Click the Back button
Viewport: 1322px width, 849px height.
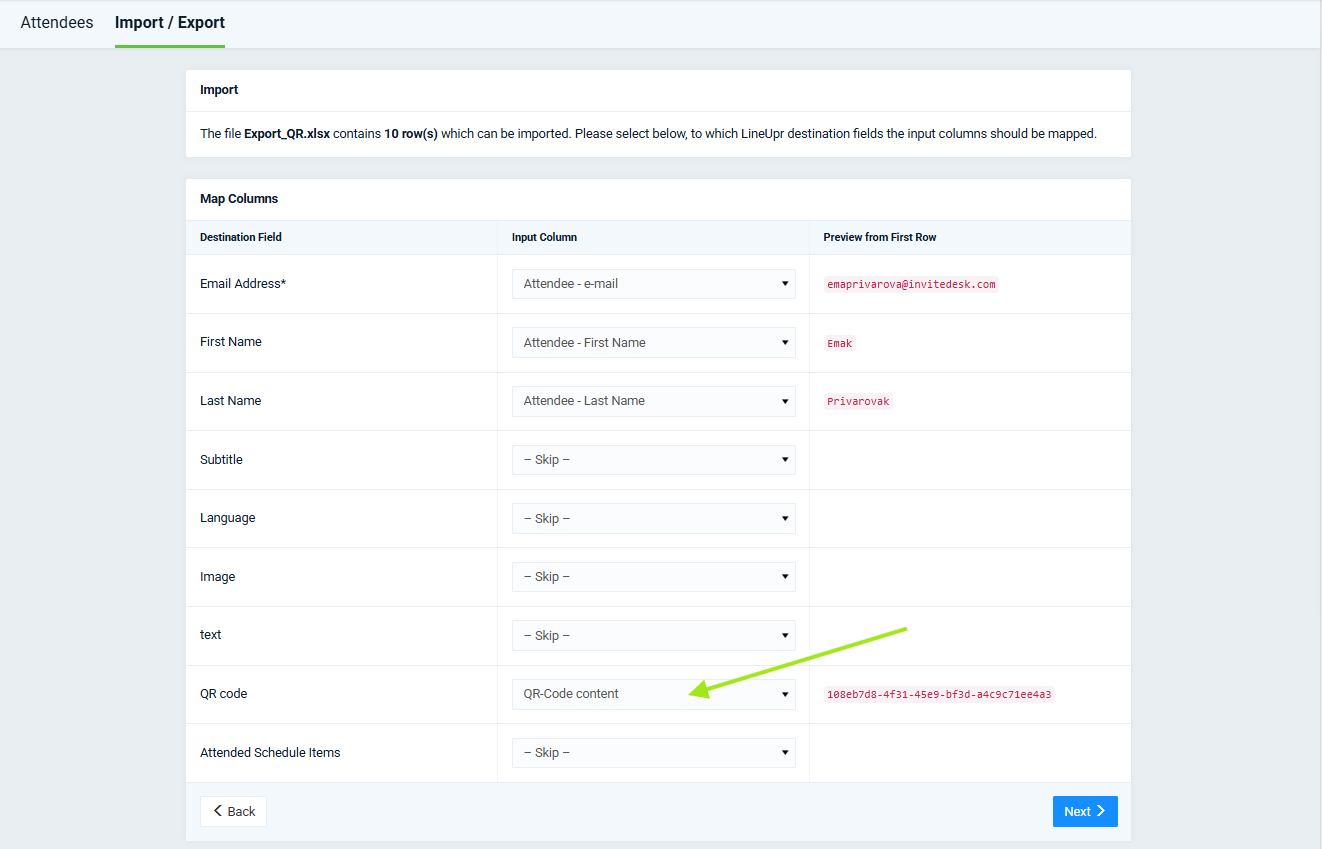click(233, 812)
